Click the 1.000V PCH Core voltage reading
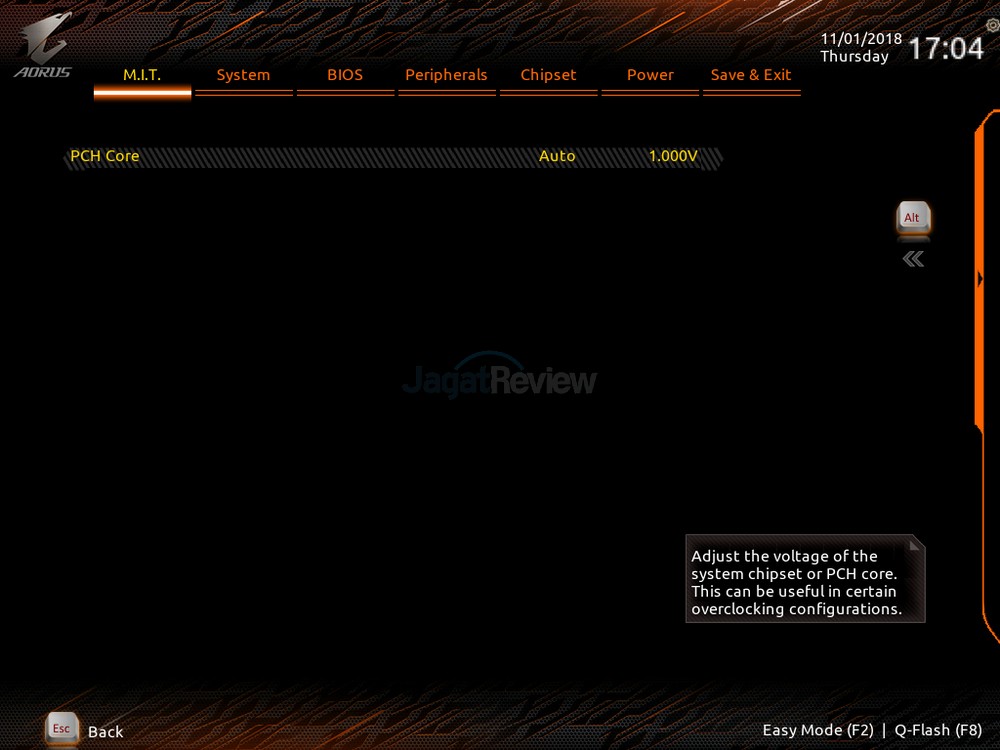 point(673,156)
